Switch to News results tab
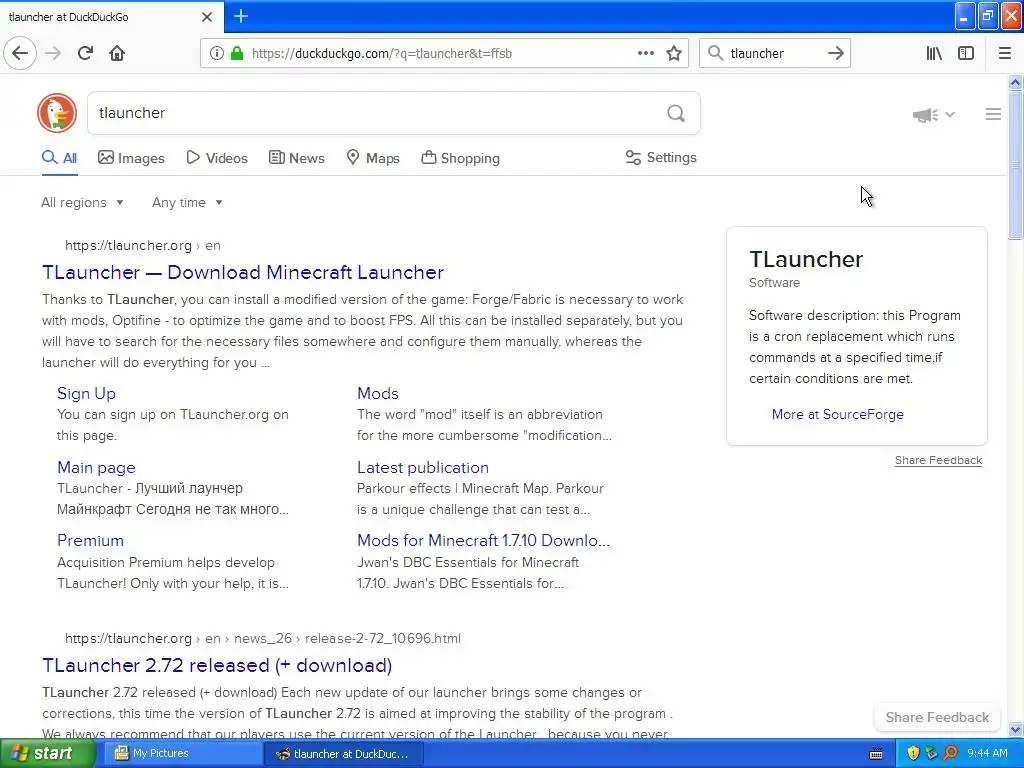 pos(296,158)
